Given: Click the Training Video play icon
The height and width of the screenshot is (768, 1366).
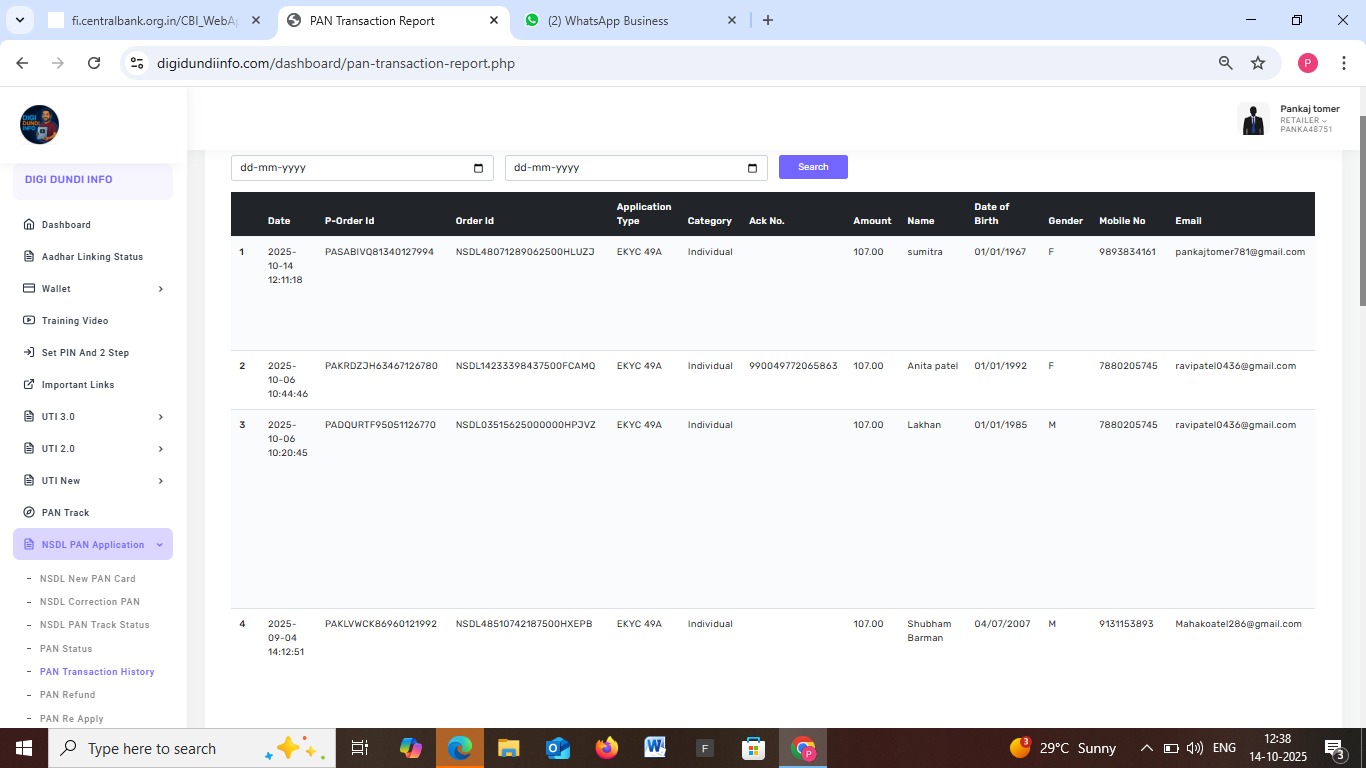Looking at the screenshot, I should [29, 321].
